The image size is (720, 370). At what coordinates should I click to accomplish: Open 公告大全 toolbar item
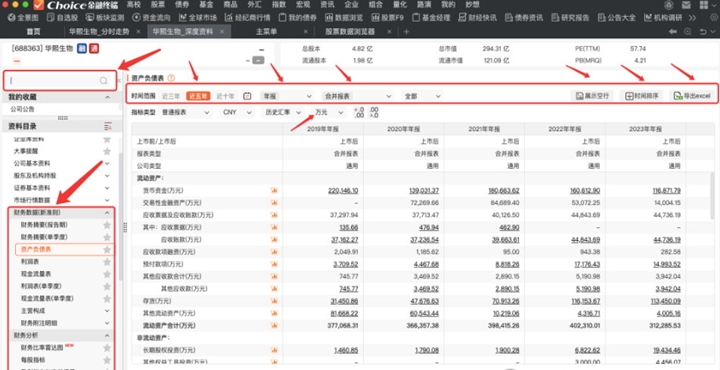[617, 18]
